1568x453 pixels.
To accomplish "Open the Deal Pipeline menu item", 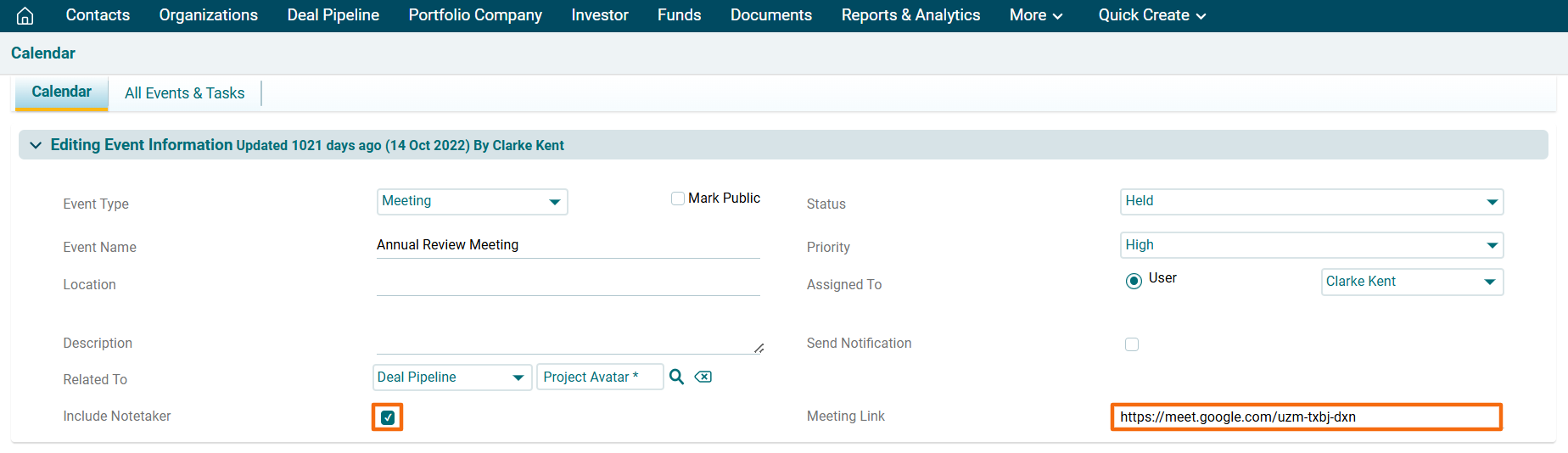I will 333,15.
